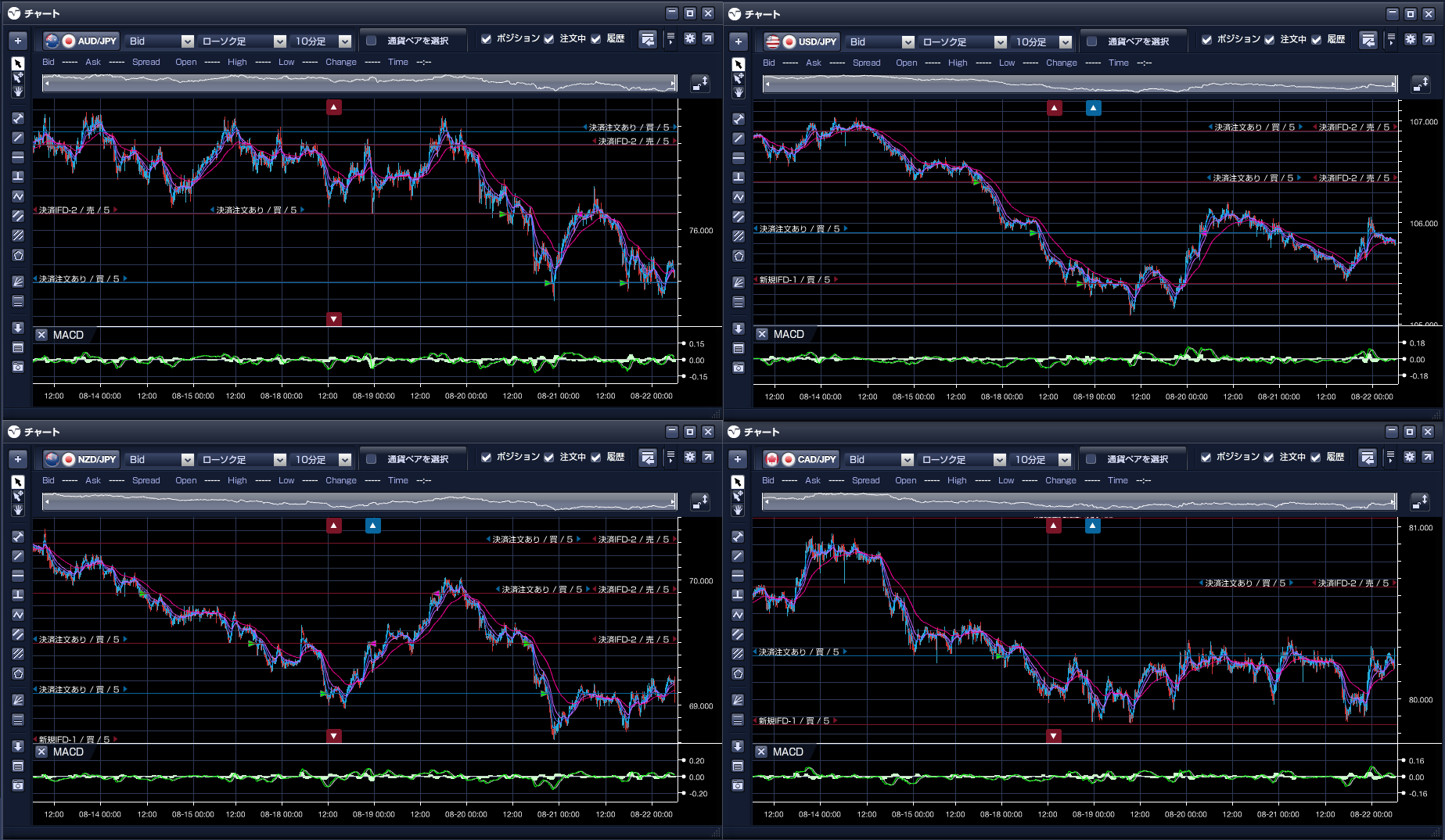Toggle 履歴 checkbox in AUD/JPY chart
1445x840 pixels.
[x=596, y=39]
